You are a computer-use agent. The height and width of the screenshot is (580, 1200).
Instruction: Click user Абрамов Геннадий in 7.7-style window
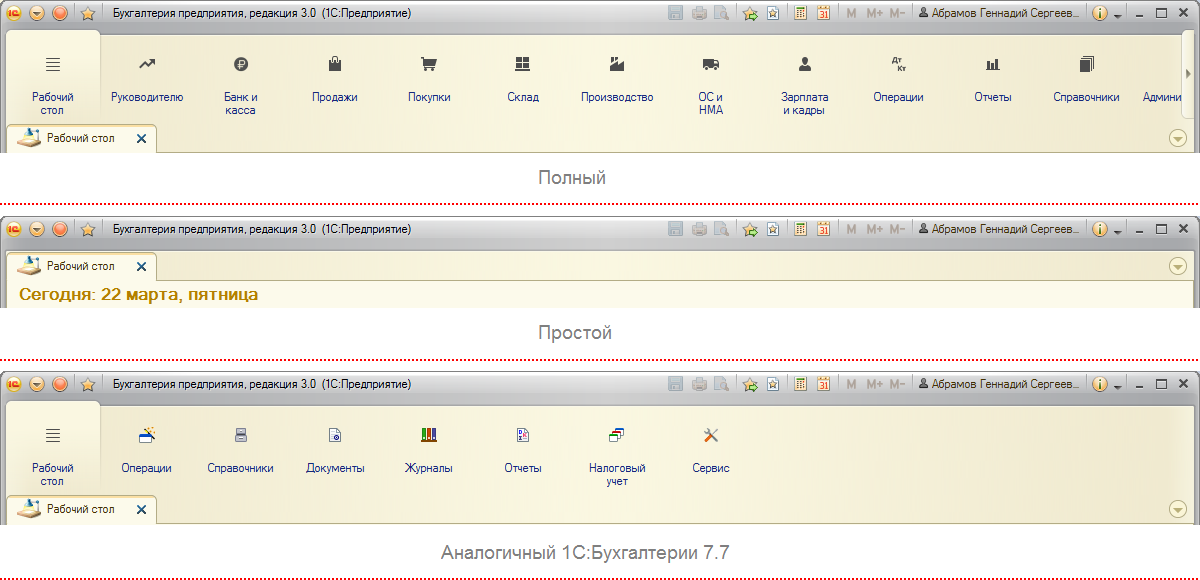tap(998, 384)
